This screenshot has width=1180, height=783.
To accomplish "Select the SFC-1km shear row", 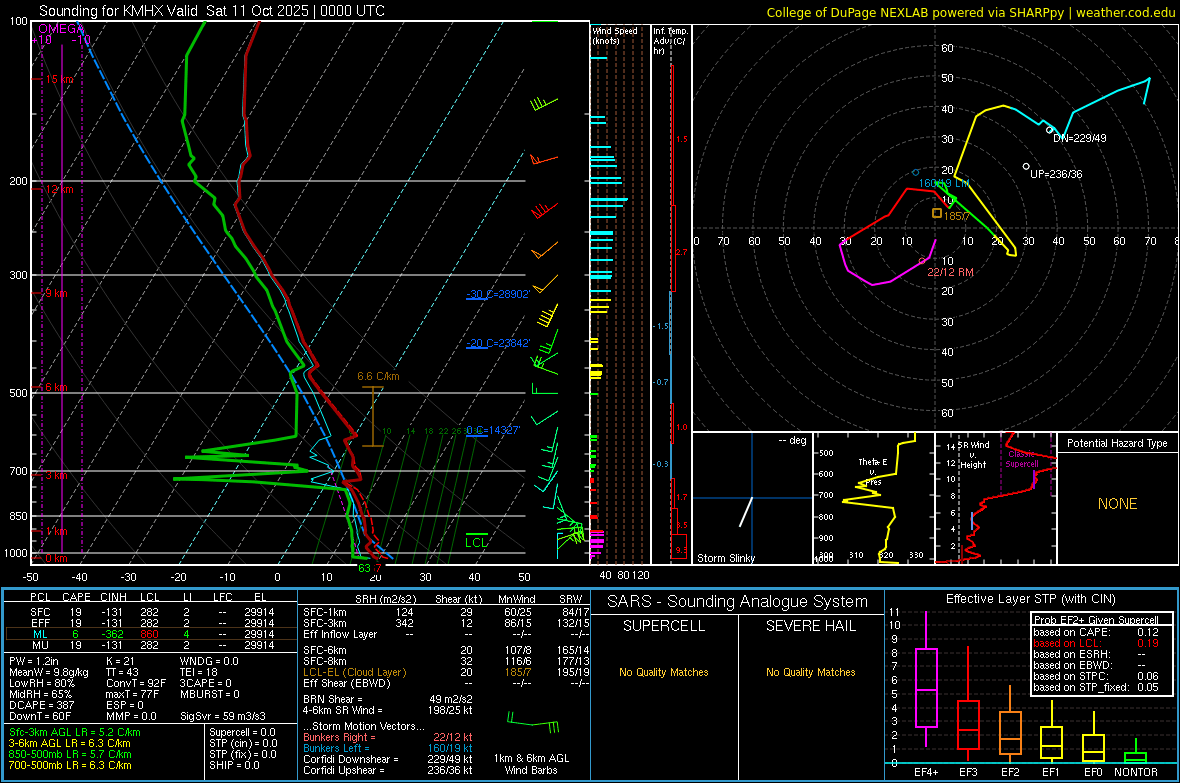I will point(446,612).
